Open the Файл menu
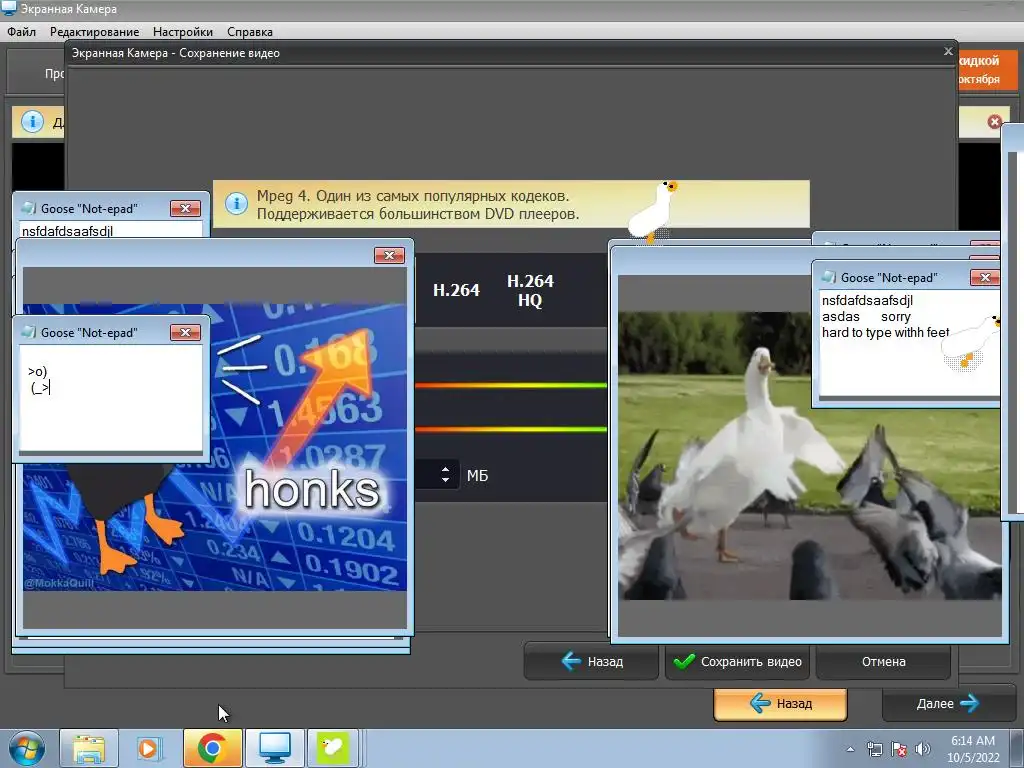This screenshot has height=768, width=1024. 22,31
